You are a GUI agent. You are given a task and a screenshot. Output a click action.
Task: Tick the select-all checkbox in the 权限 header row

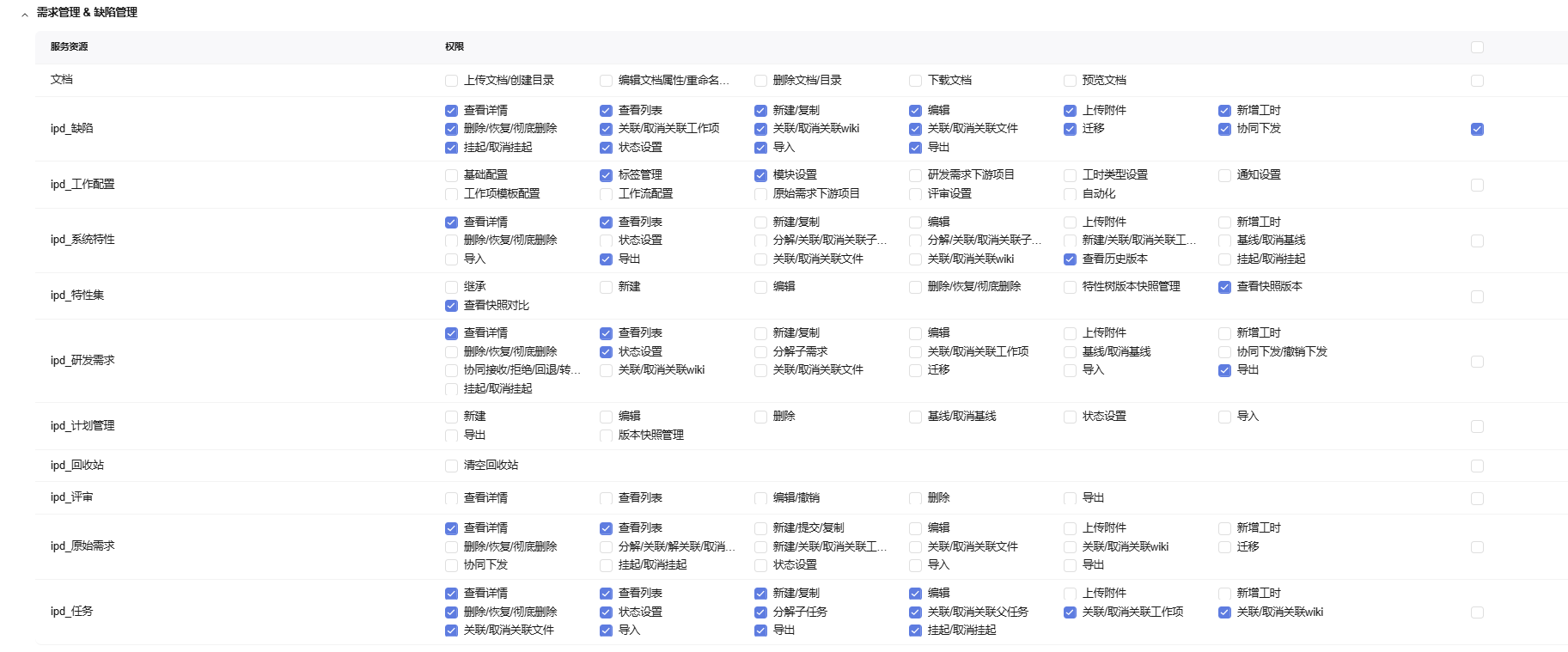pyautogui.click(x=1477, y=47)
